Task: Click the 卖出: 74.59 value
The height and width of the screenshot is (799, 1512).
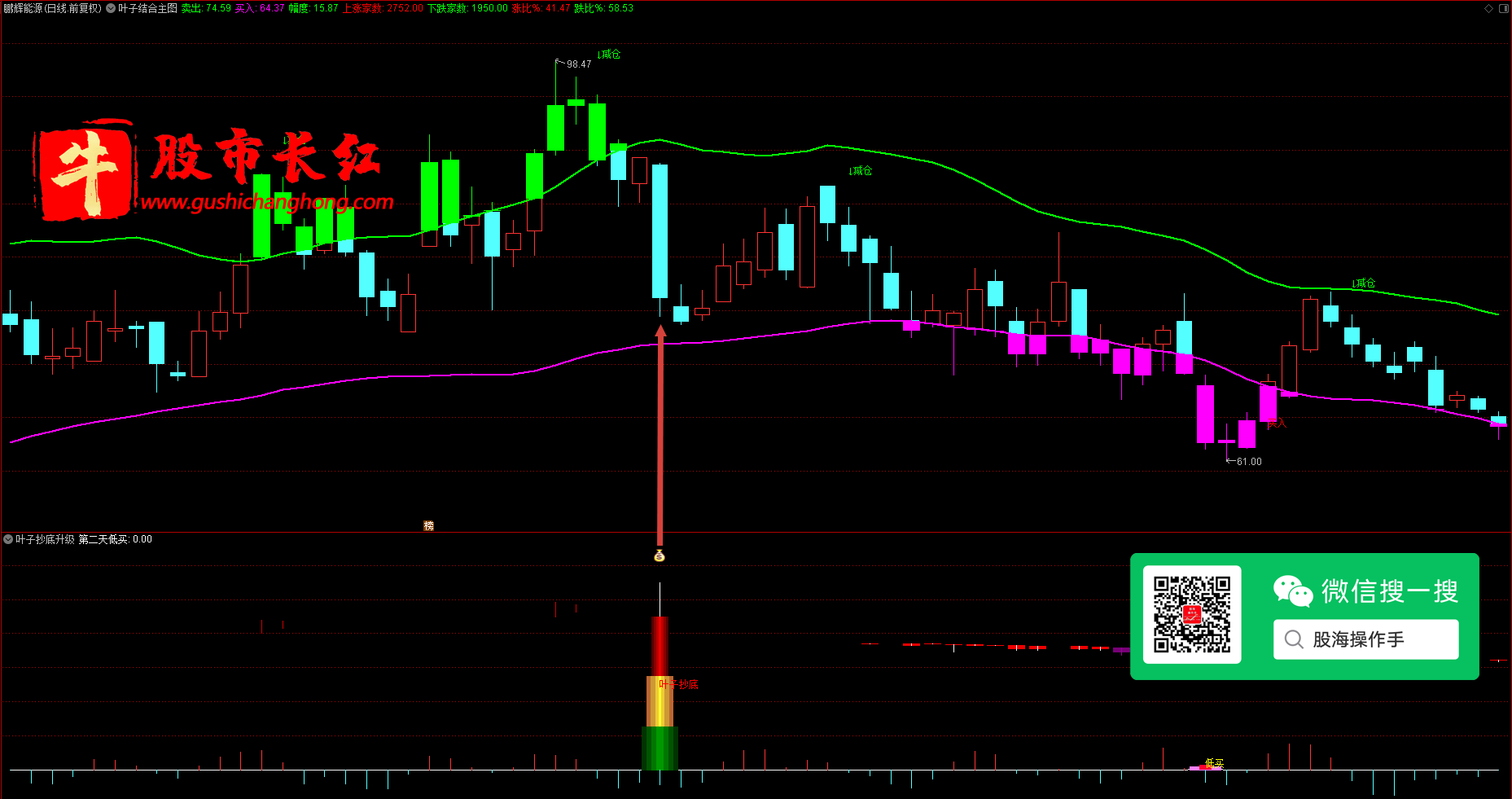Action: [206, 8]
